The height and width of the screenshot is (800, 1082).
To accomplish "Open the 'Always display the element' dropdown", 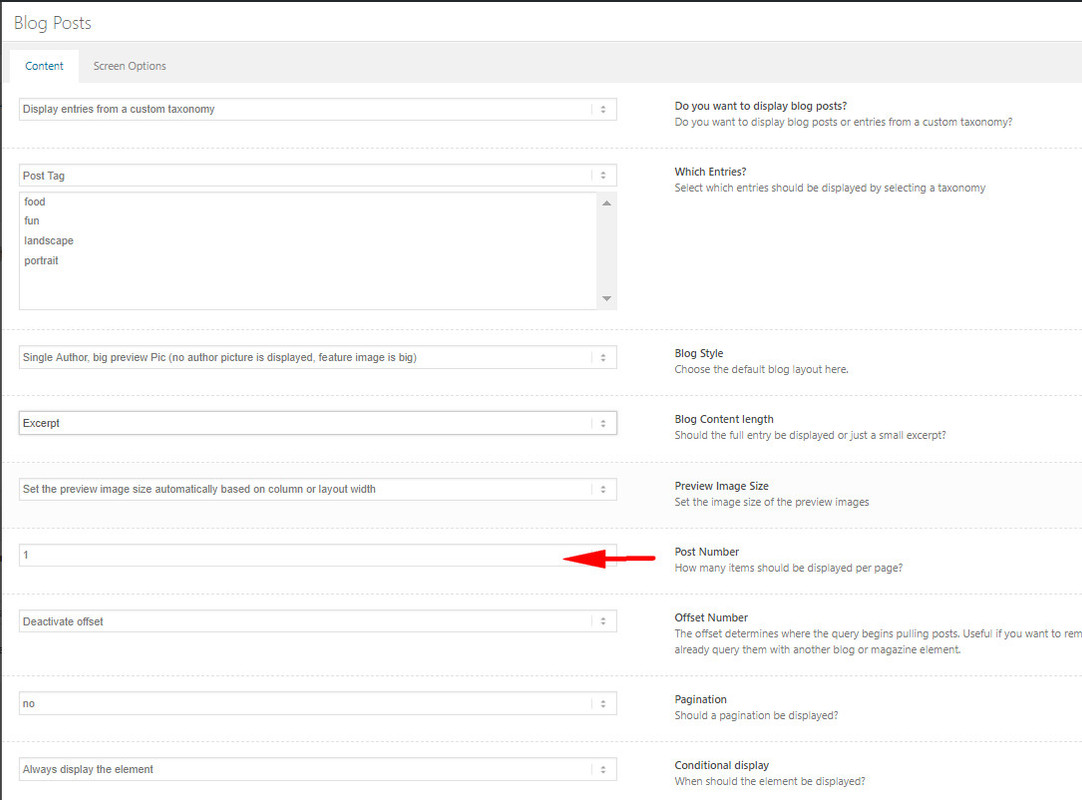I will 317,769.
